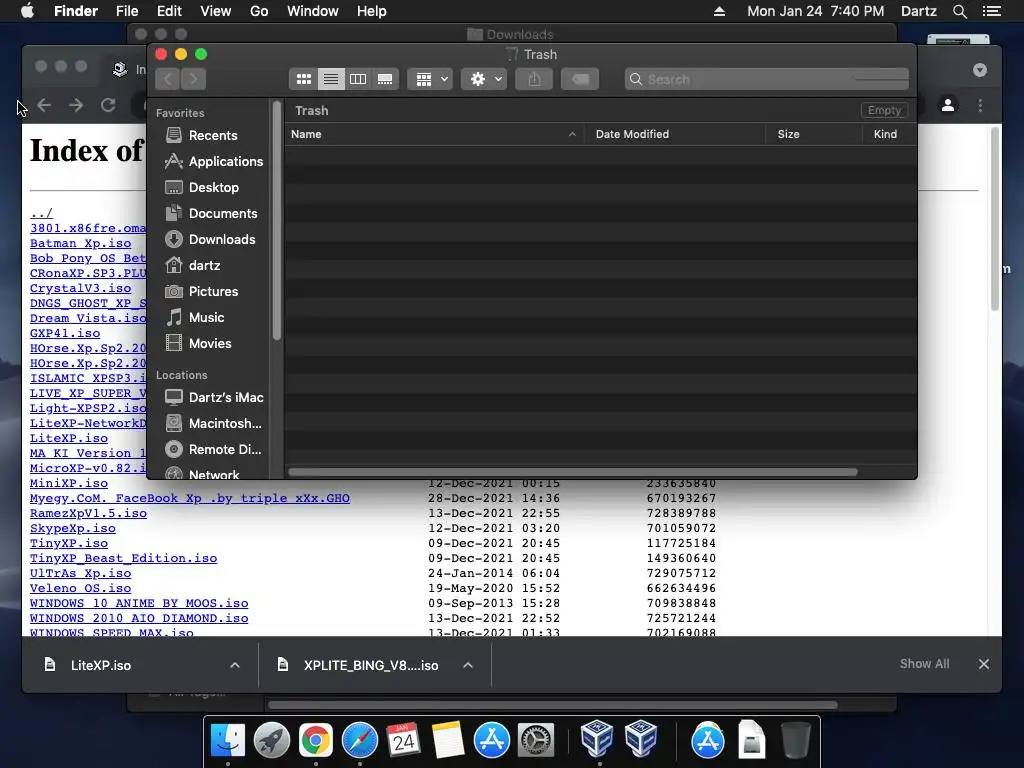Click the Empty trash button
Viewport: 1024px width, 768px height.
click(884, 110)
